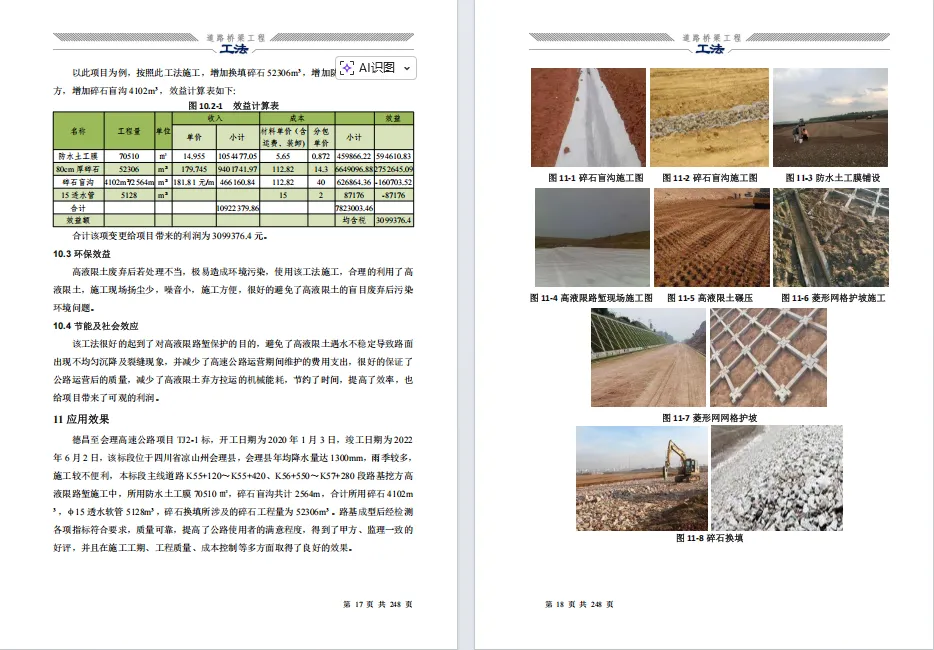Open the image for 图 11-1 碎石盲沟施工图
The height and width of the screenshot is (650, 934).
tap(588, 117)
